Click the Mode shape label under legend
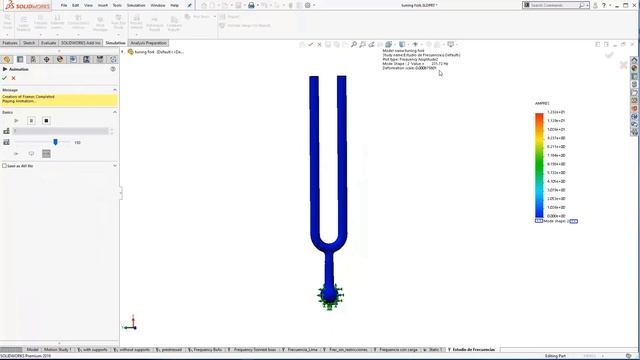The image size is (640, 360). click(556, 221)
